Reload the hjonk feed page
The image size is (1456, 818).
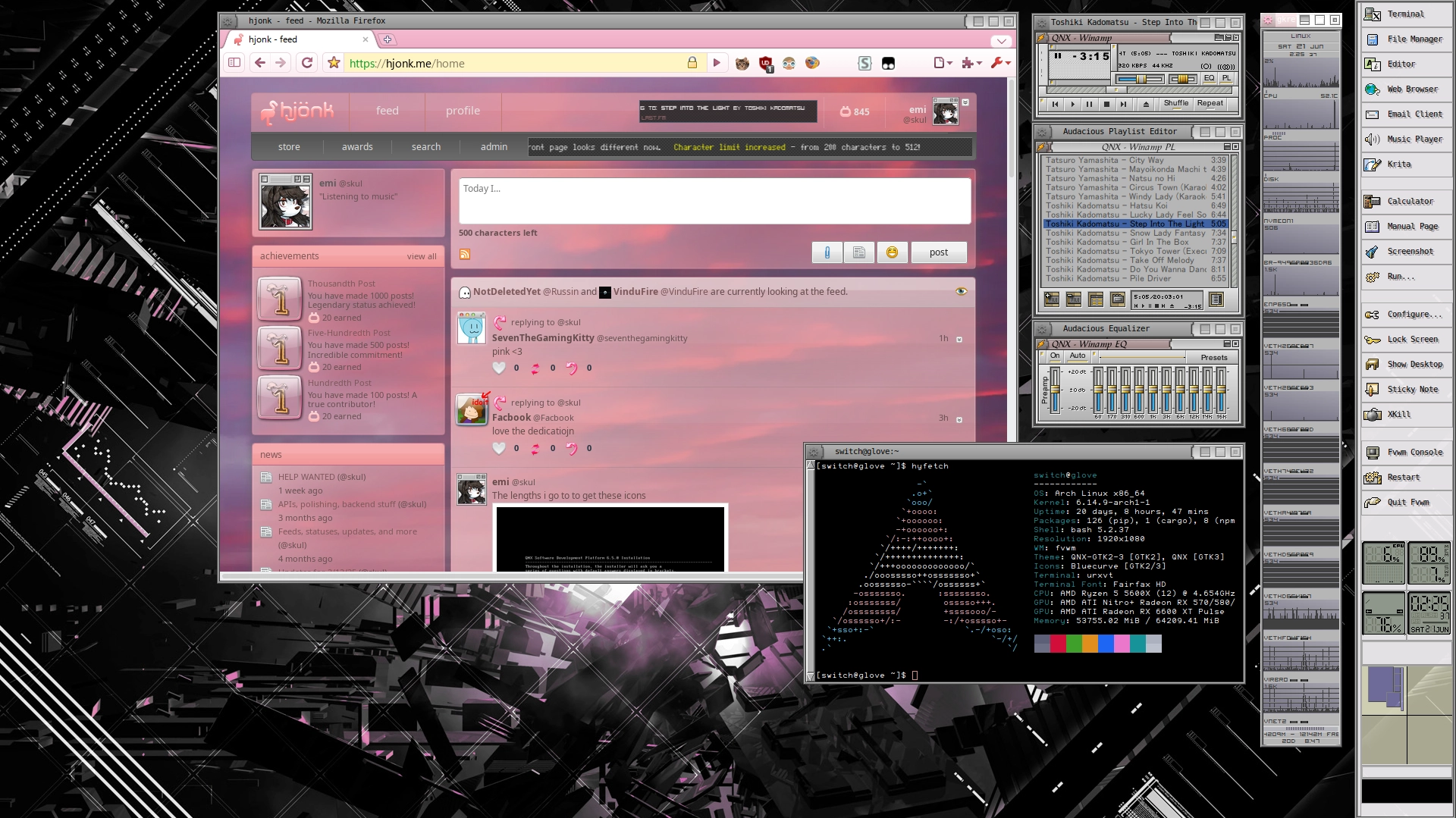pos(307,63)
